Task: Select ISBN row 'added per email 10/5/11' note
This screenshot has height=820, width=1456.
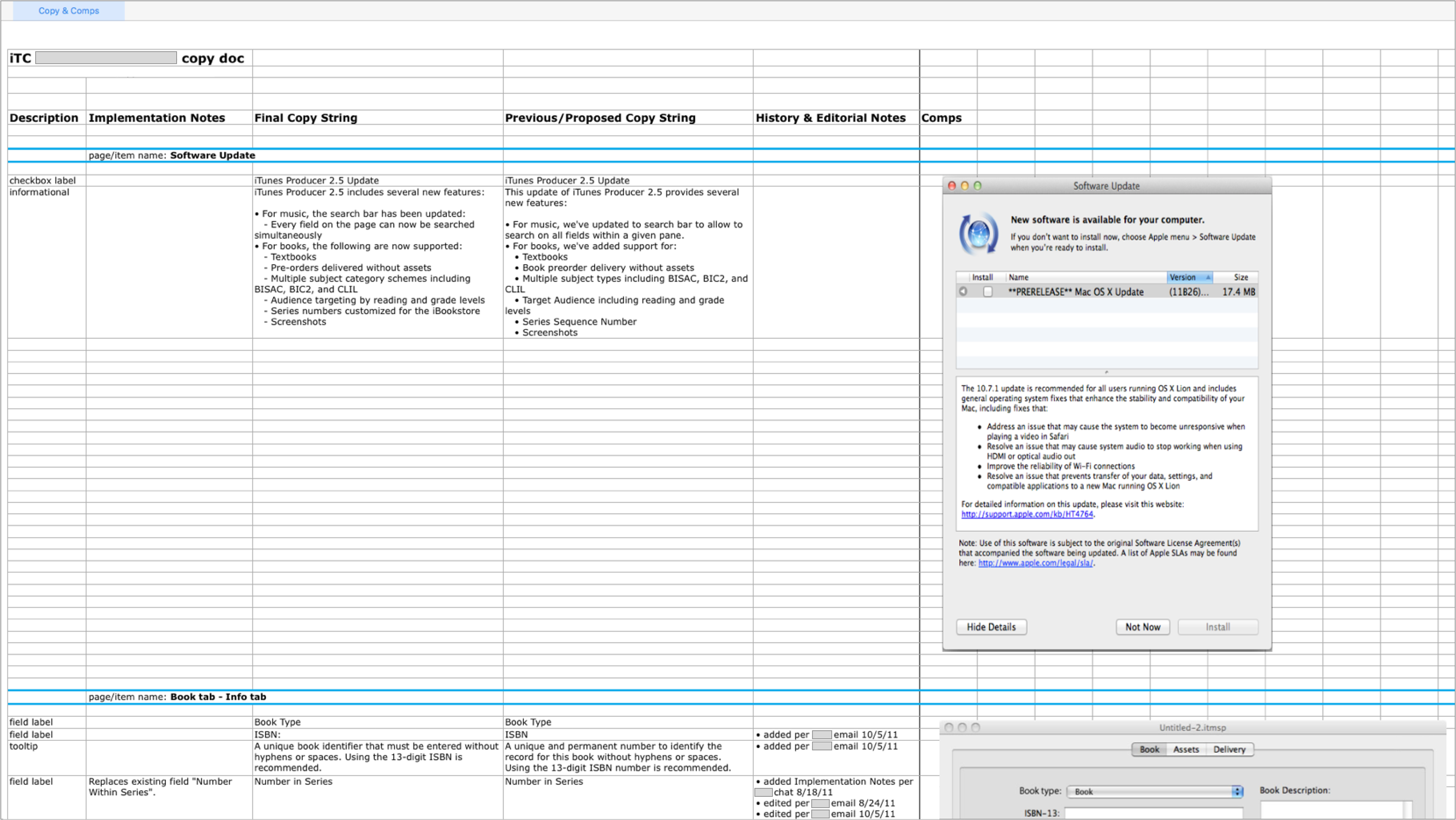Action: pos(836,735)
